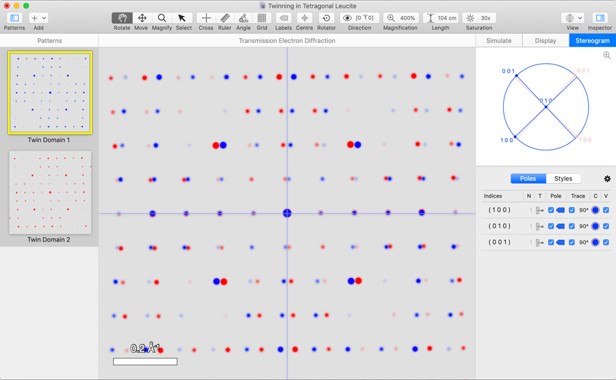616x380 pixels.
Task: Uncheck Pole checkbox for (100)
Action: click(551, 210)
